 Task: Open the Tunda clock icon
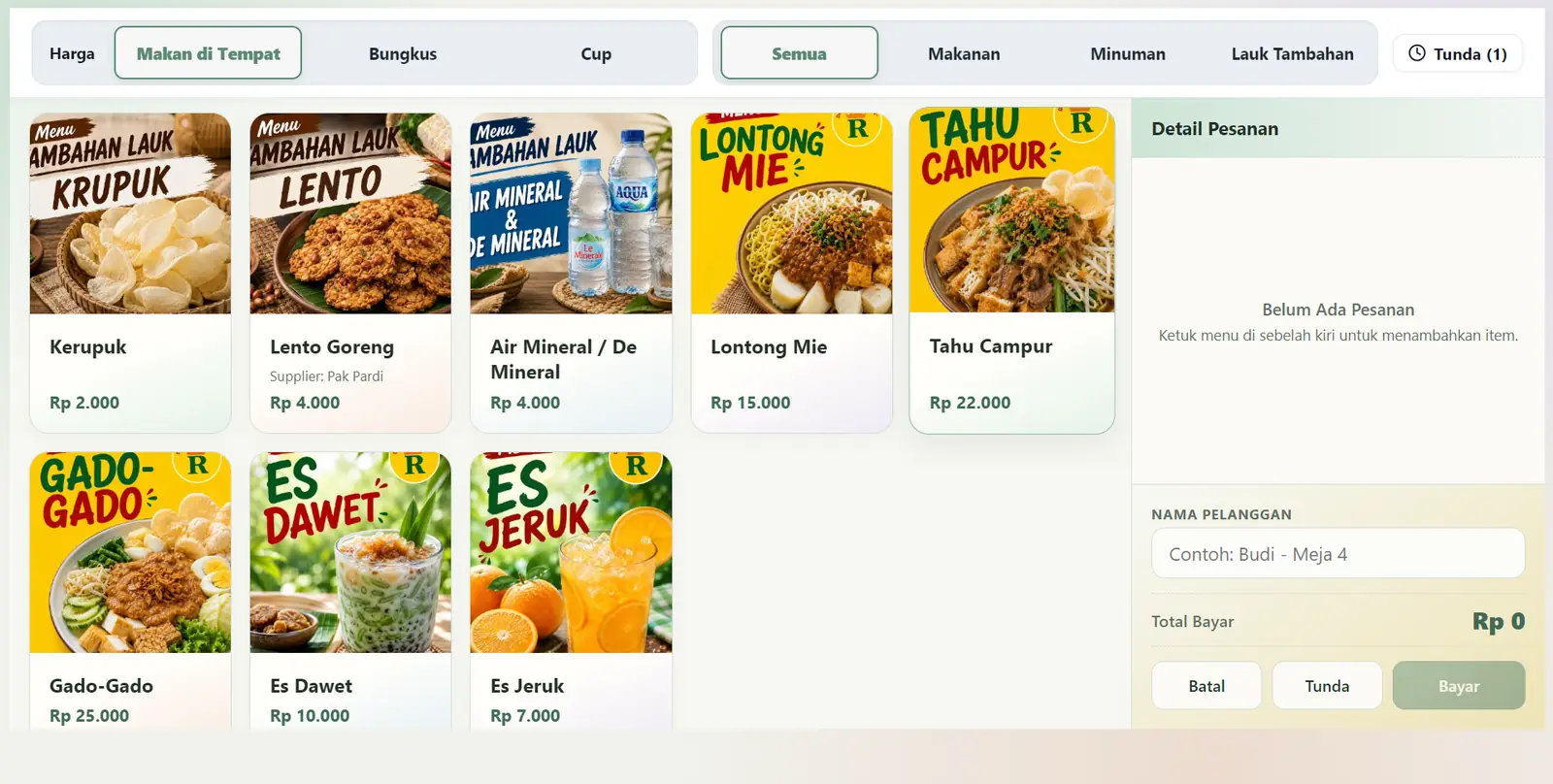[x=1417, y=53]
